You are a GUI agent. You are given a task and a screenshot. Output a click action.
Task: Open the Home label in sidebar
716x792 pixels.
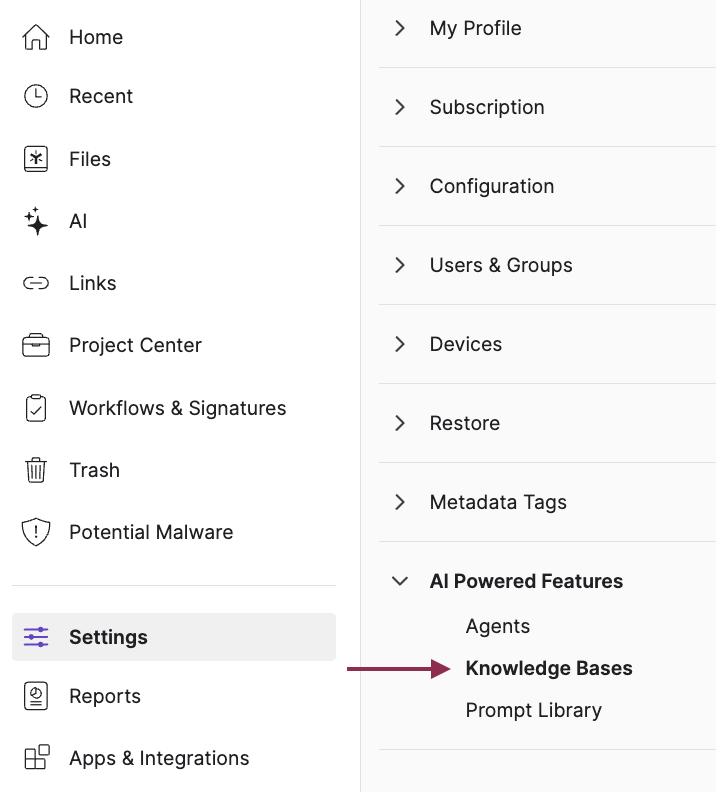96,37
